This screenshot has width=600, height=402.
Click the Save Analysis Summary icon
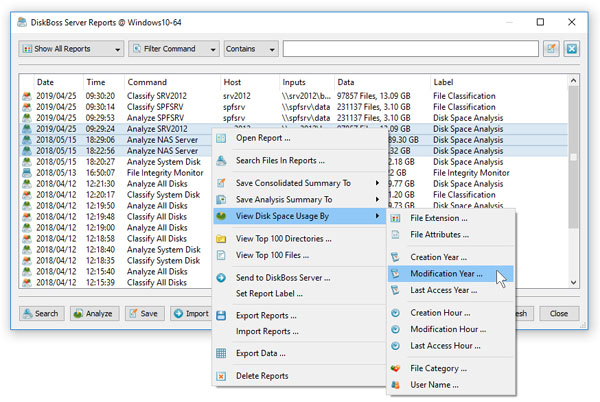(221, 200)
